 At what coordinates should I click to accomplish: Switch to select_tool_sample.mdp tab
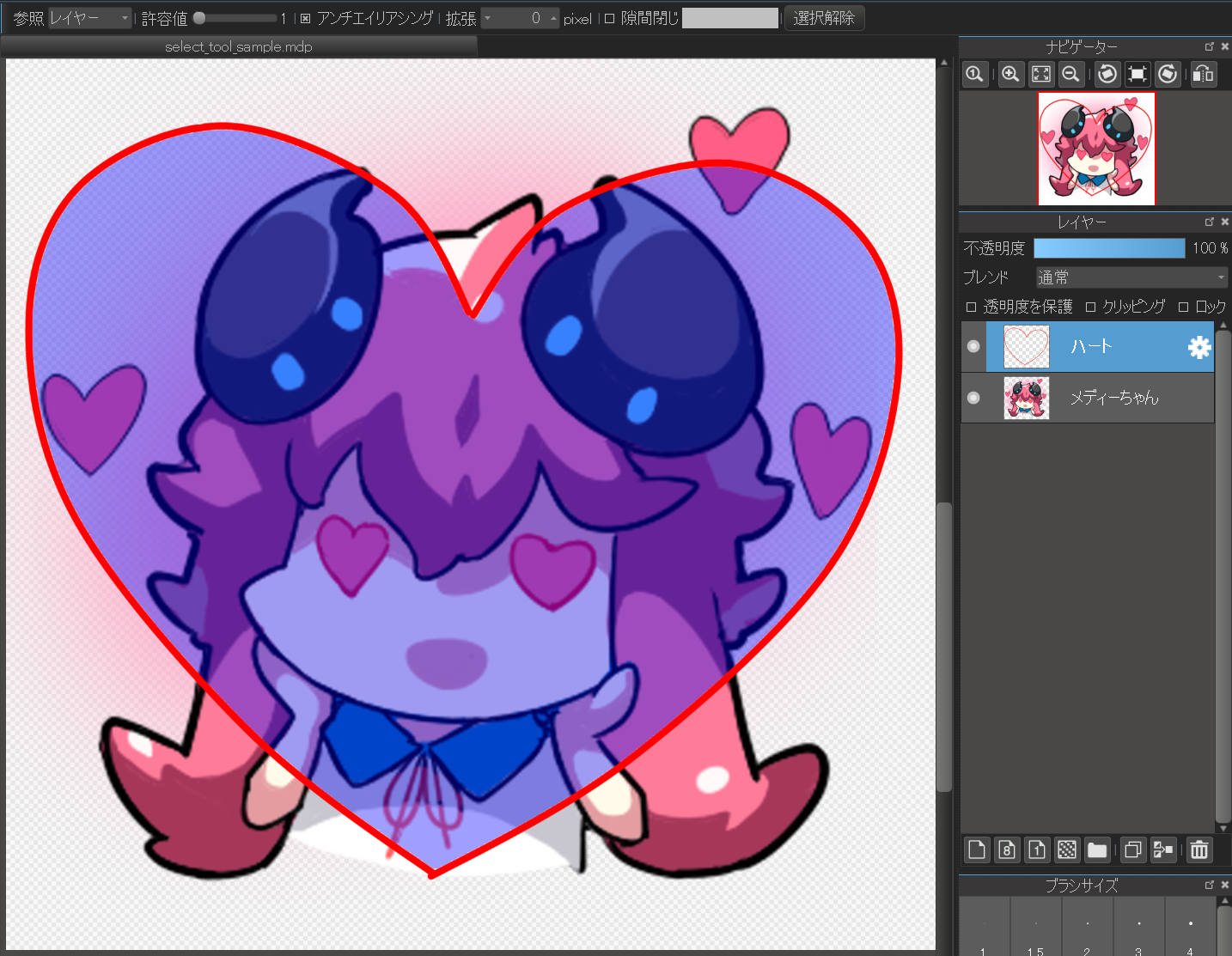click(x=239, y=46)
